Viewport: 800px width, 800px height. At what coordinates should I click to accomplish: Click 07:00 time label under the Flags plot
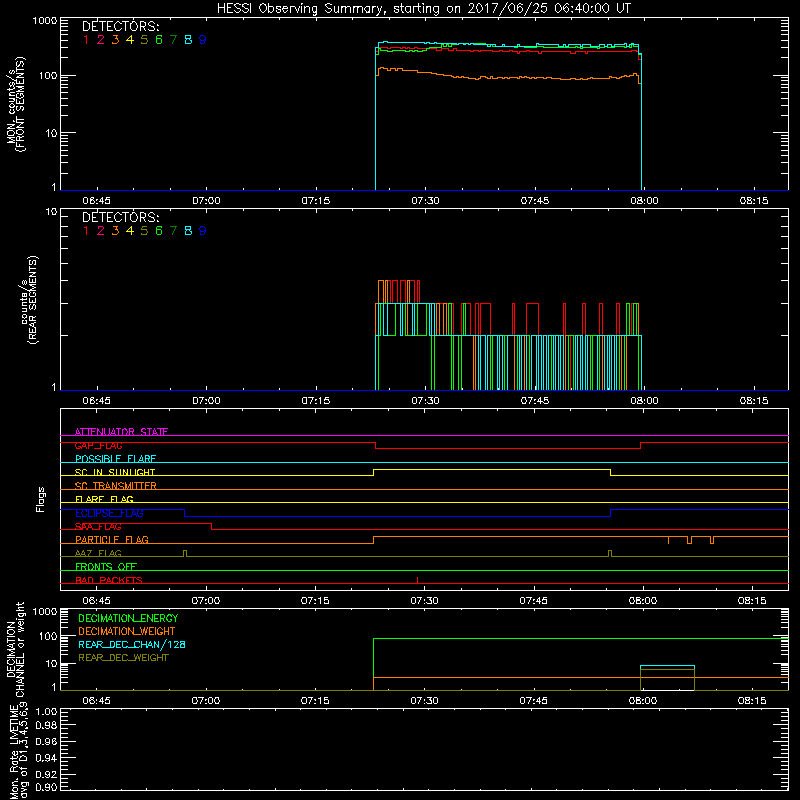[x=206, y=601]
